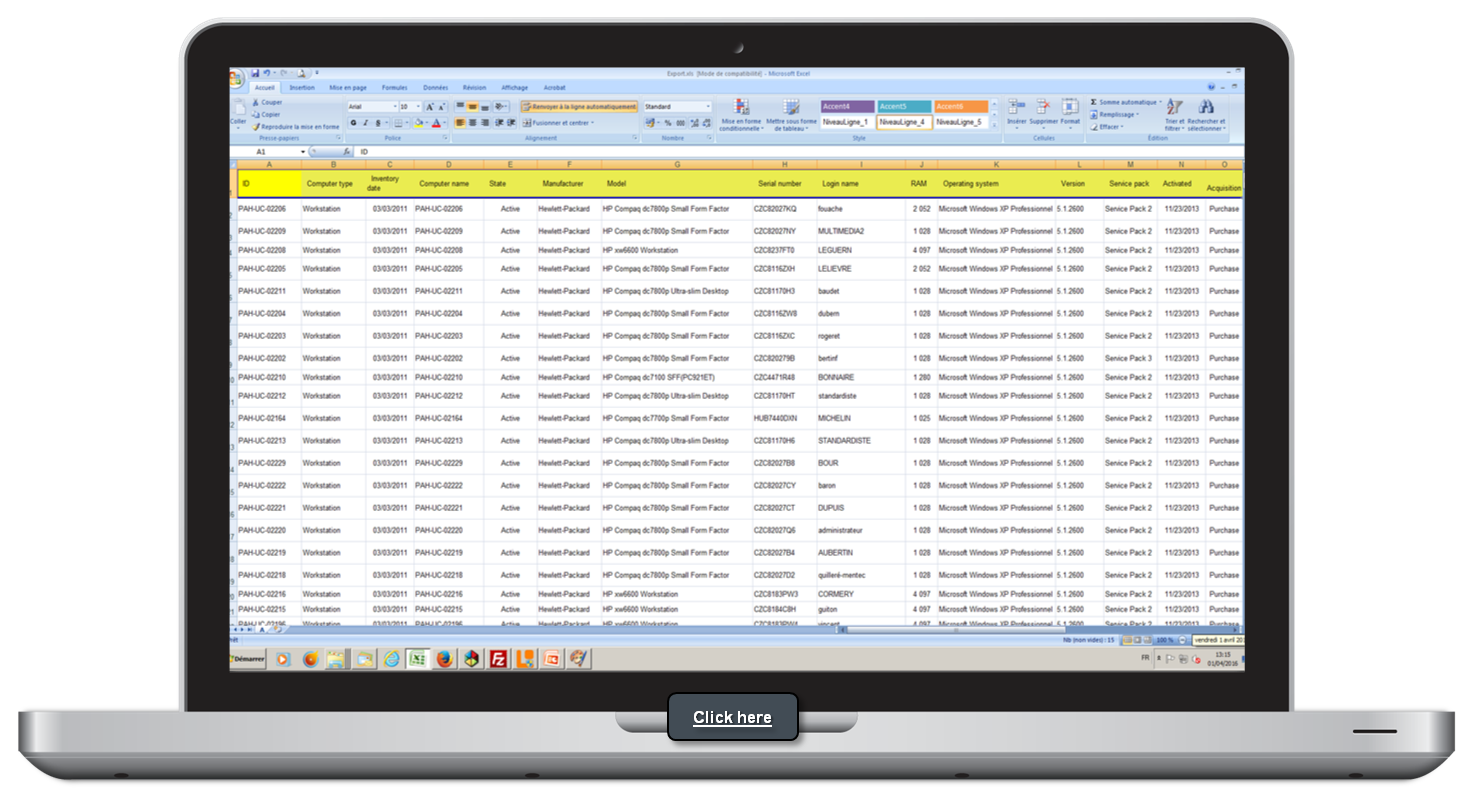Viewport: 1476px width, 808px height.
Task: Switch to Données tab
Action: tap(435, 87)
